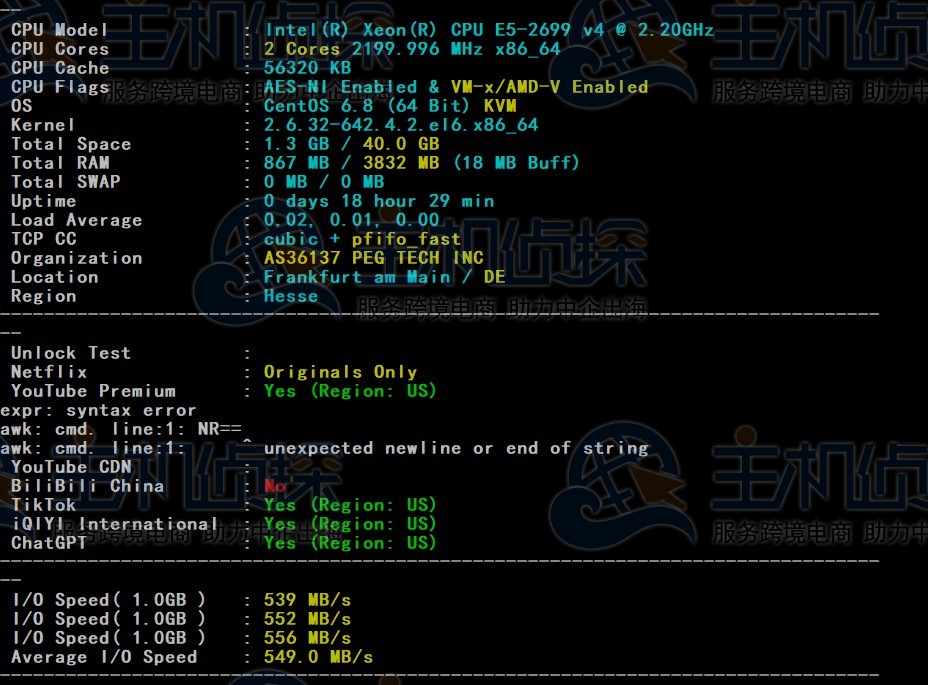928x685 pixels.
Task: Select the TCP CC value cubic + pfifo_fast
Action: coord(362,239)
